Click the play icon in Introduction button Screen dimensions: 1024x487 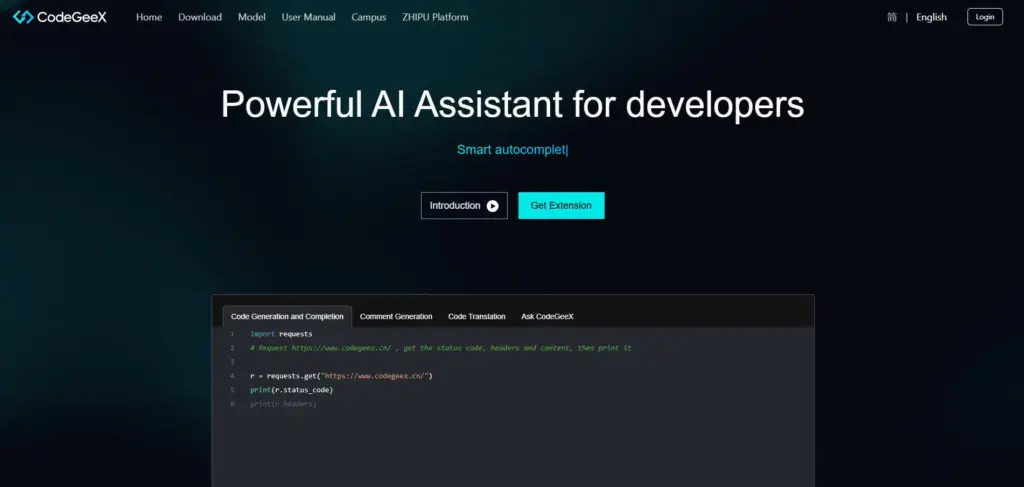[x=492, y=206]
